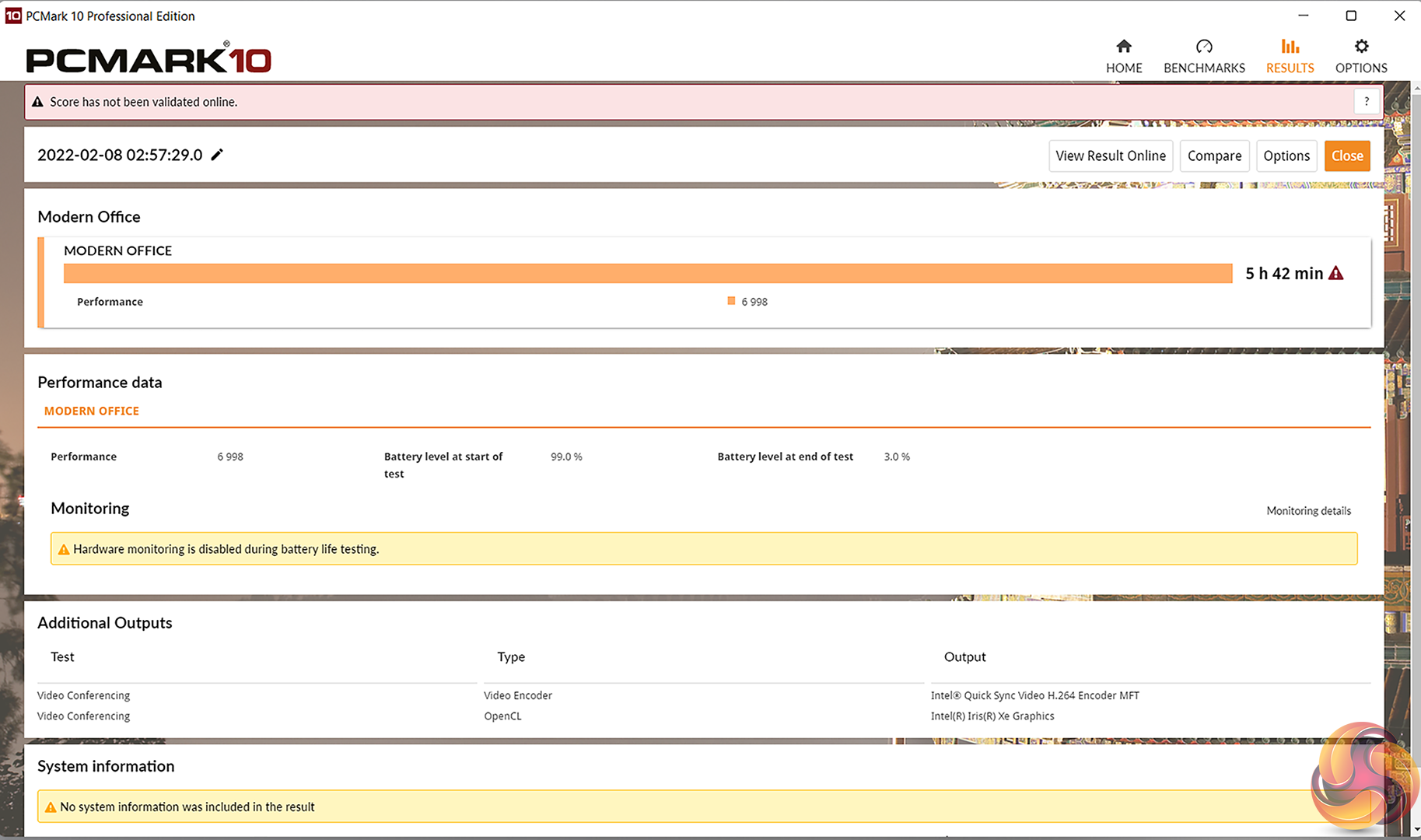Click the Modern Office section heading
The height and width of the screenshot is (840, 1421).
point(89,217)
